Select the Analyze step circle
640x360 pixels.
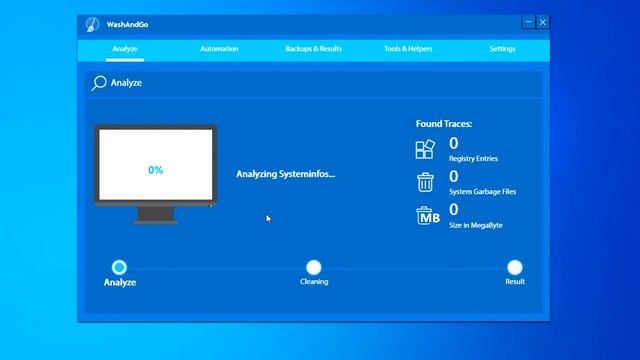(119, 267)
